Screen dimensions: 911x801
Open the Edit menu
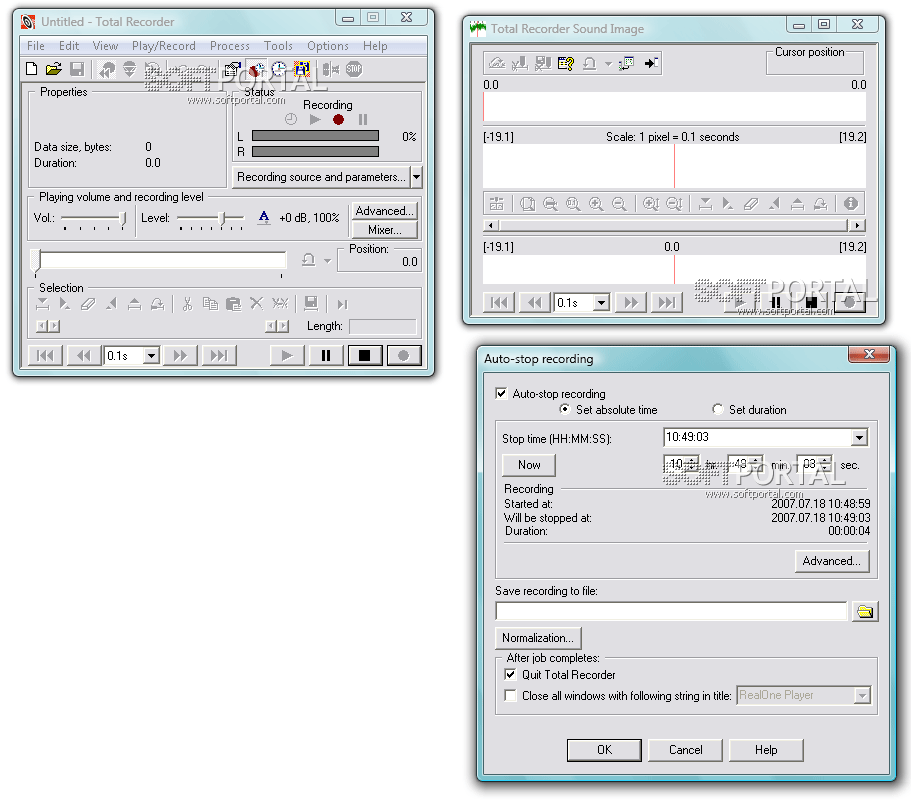69,46
